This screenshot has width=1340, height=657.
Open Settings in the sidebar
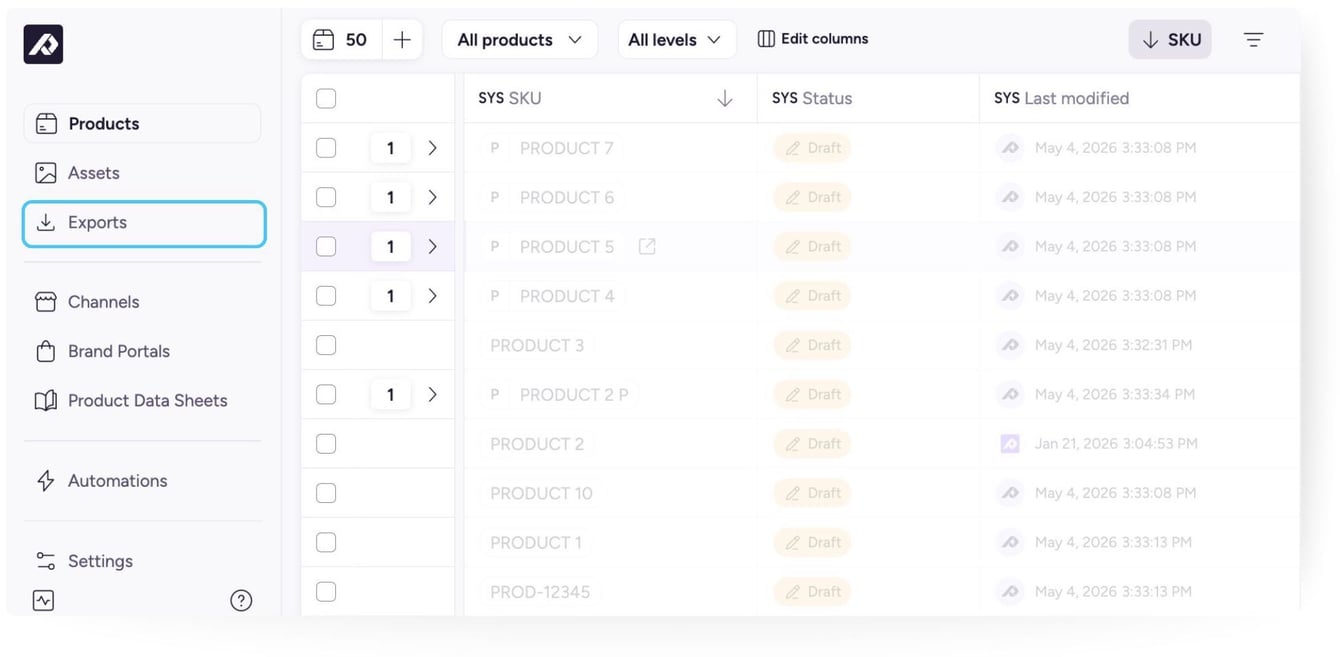point(142,561)
